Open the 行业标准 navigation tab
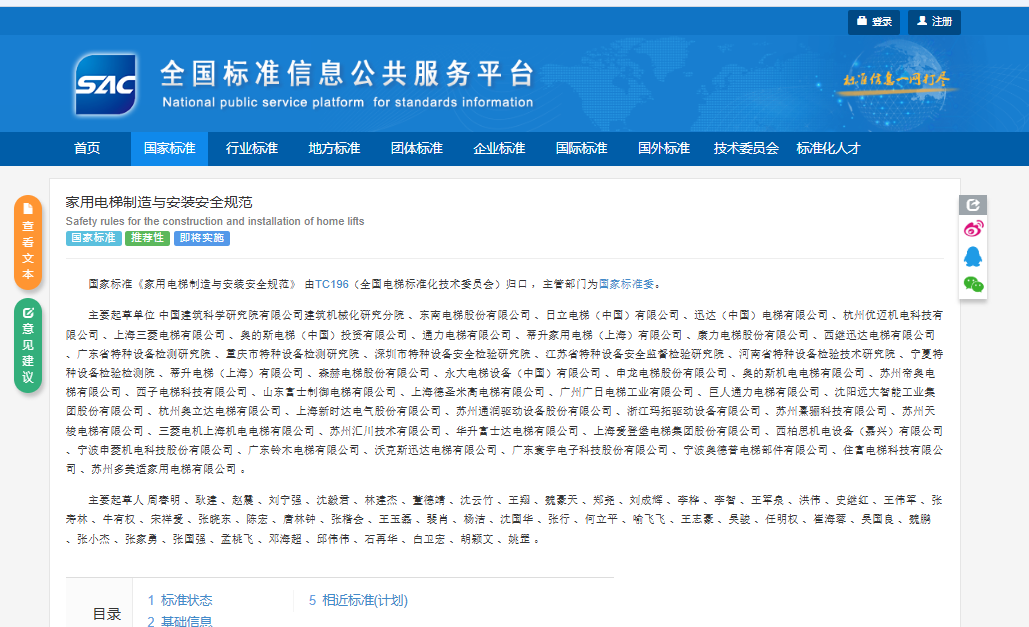This screenshot has width=1029, height=627. click(252, 148)
